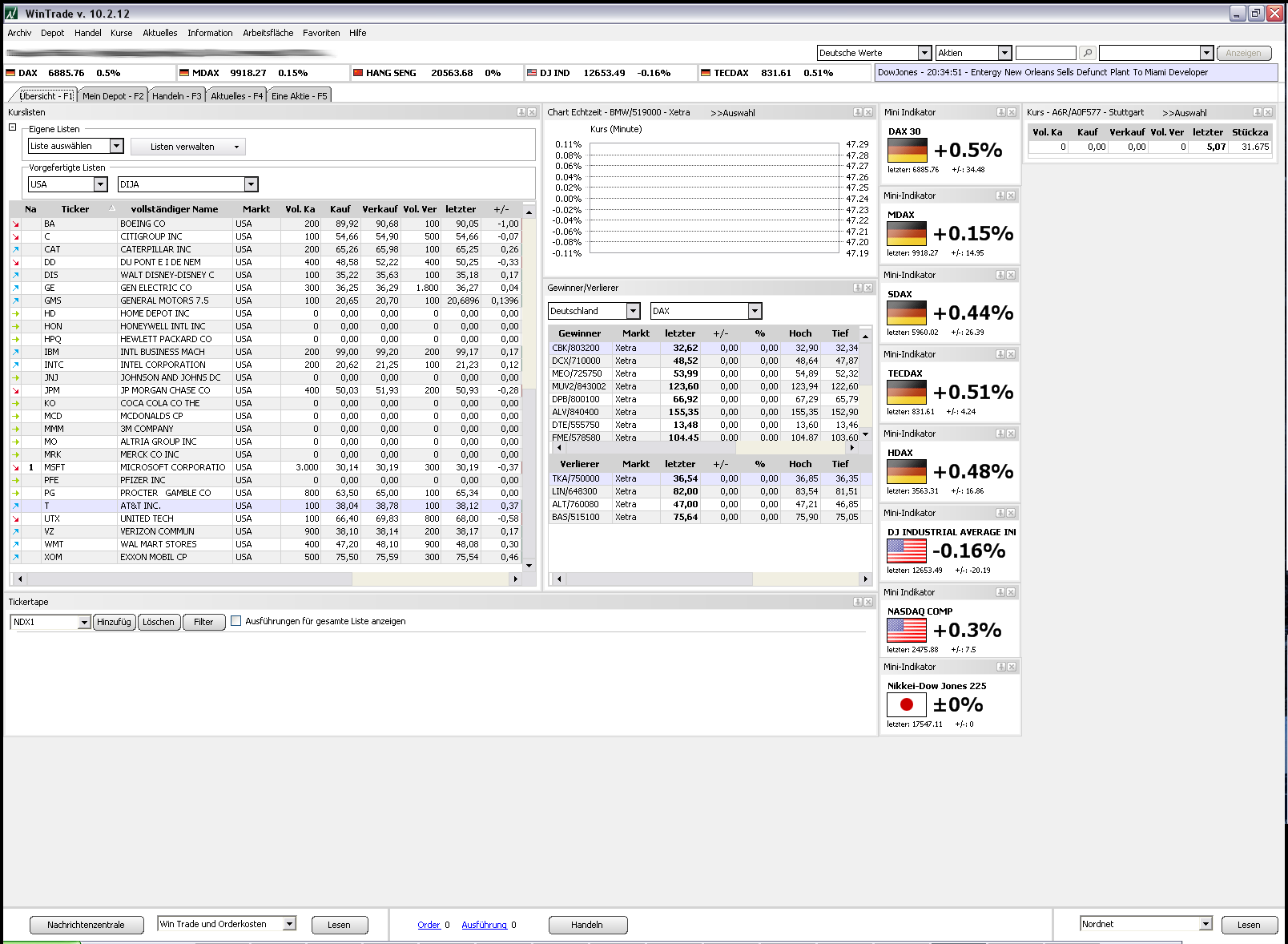The width and height of the screenshot is (1288, 944).
Task: Open the Ausführung link
Action: [x=485, y=925]
